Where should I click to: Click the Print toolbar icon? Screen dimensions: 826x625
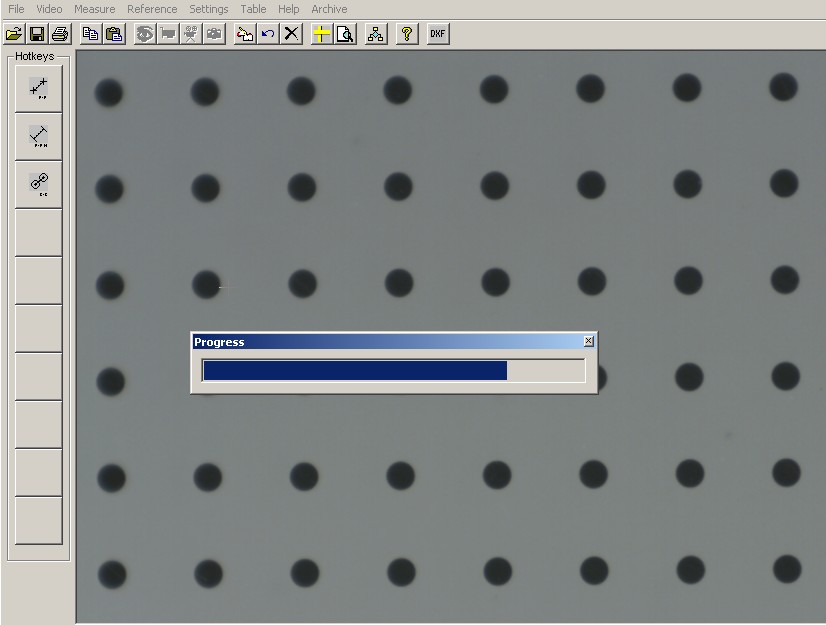pyautogui.click(x=60, y=33)
